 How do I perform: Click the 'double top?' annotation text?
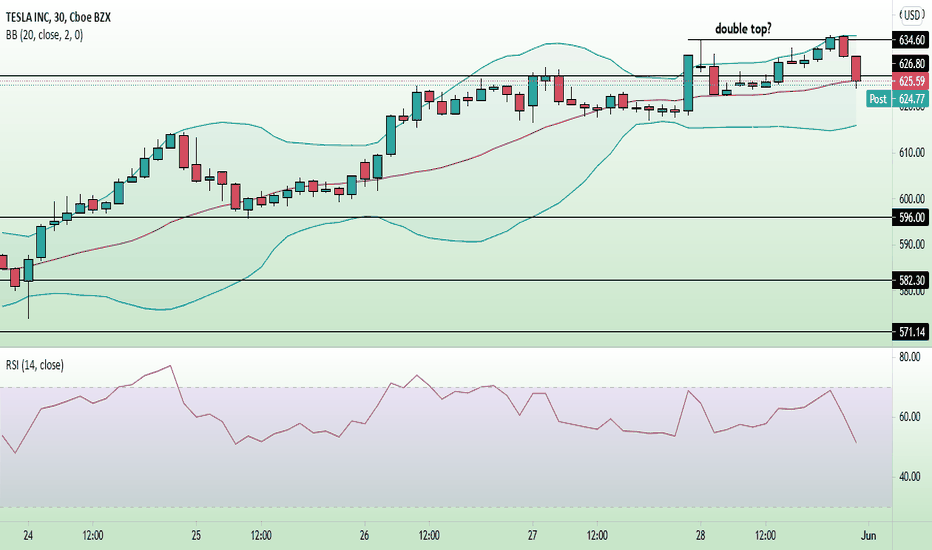coord(743,28)
